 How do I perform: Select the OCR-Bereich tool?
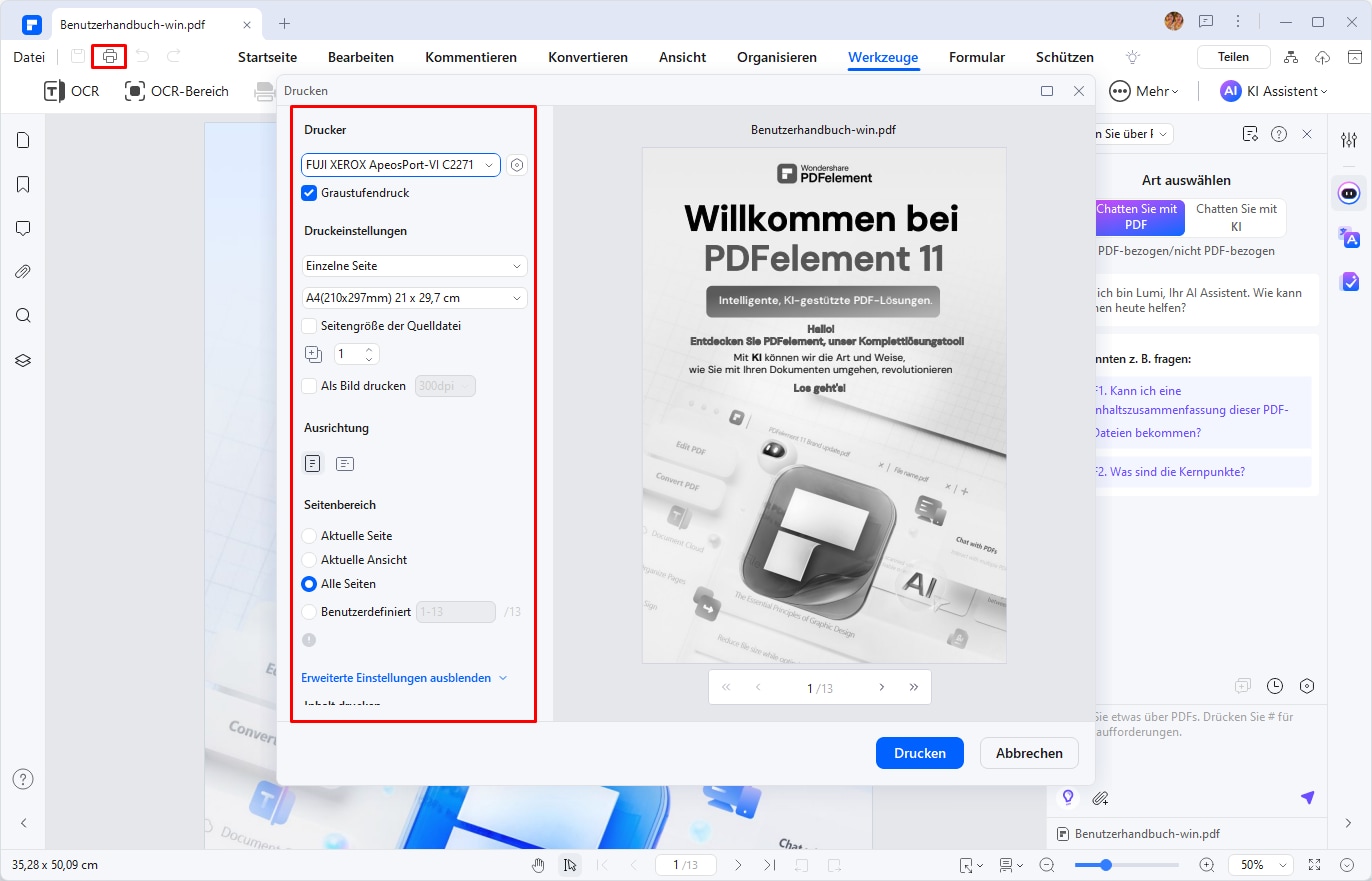(x=177, y=91)
